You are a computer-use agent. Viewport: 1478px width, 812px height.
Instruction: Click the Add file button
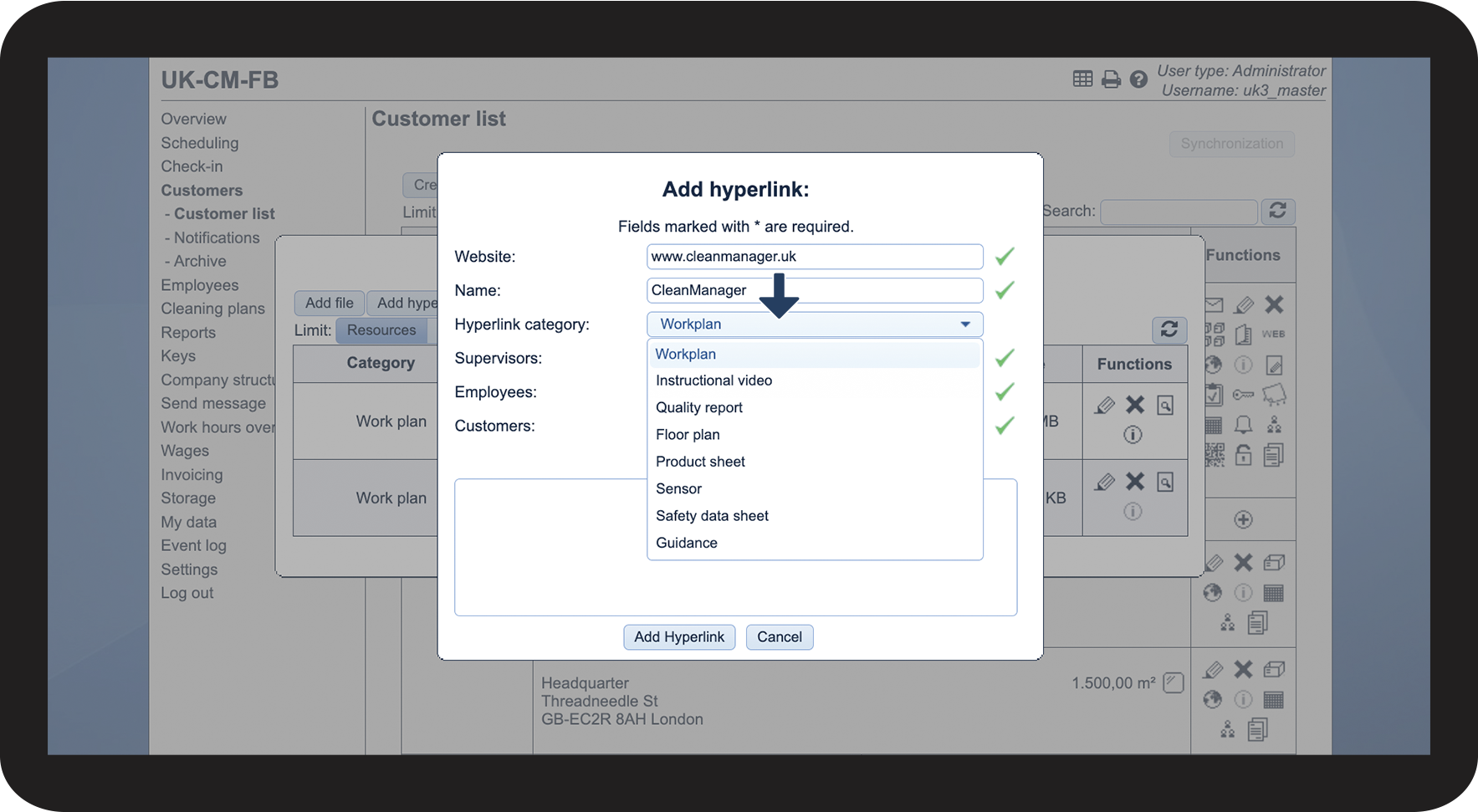click(x=329, y=303)
